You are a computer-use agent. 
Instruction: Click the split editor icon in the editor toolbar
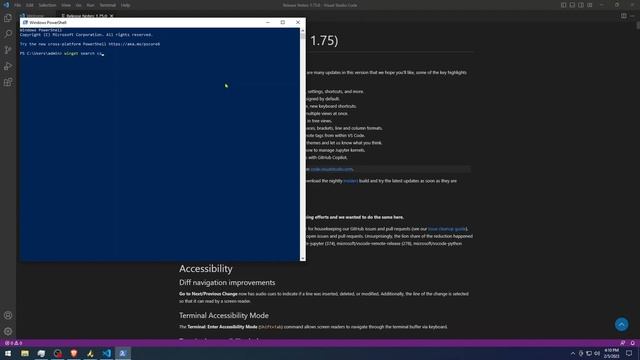point(624,16)
